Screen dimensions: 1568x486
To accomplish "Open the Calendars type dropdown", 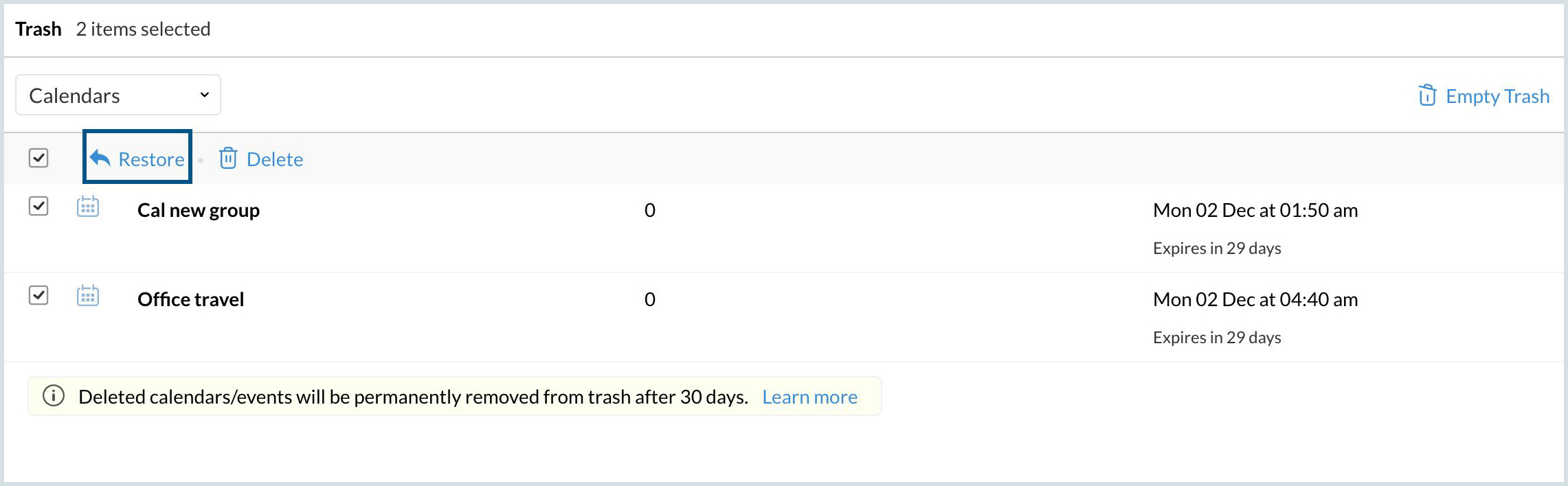I will pyautogui.click(x=117, y=95).
